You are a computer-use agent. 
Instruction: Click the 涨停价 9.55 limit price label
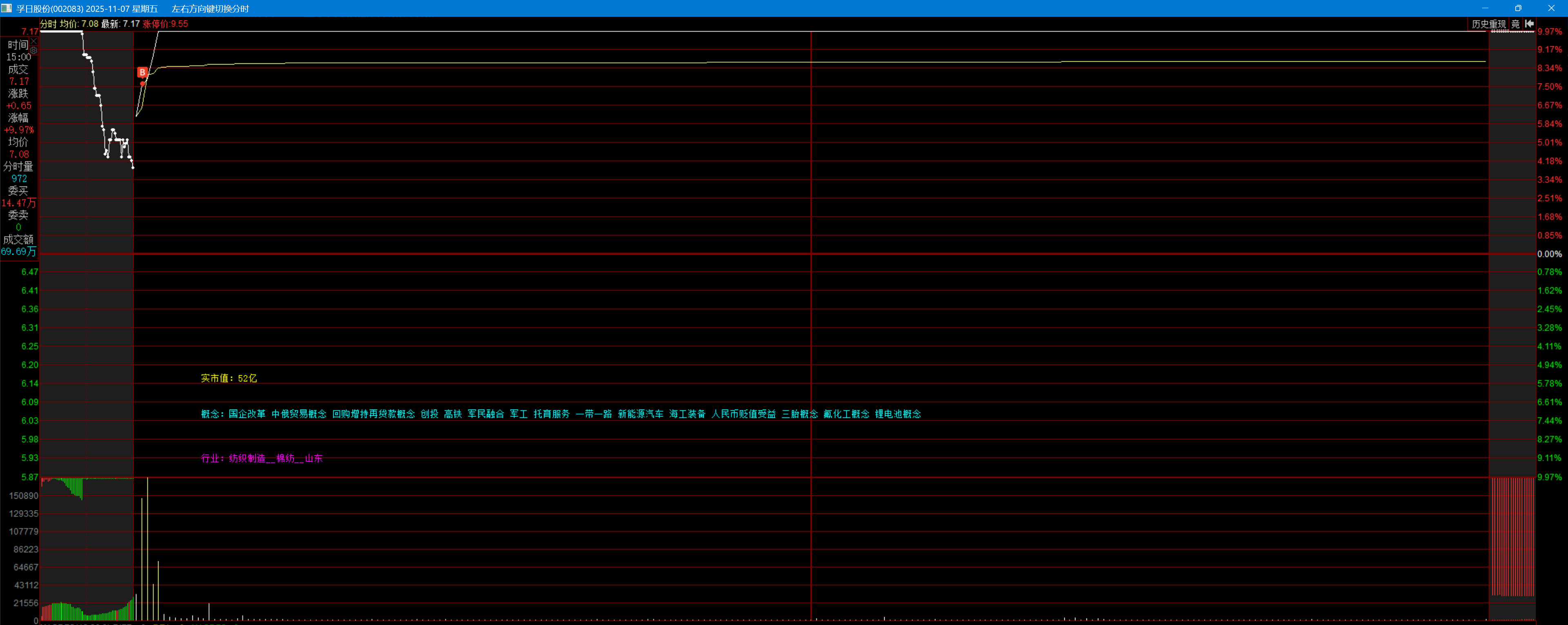click(165, 24)
